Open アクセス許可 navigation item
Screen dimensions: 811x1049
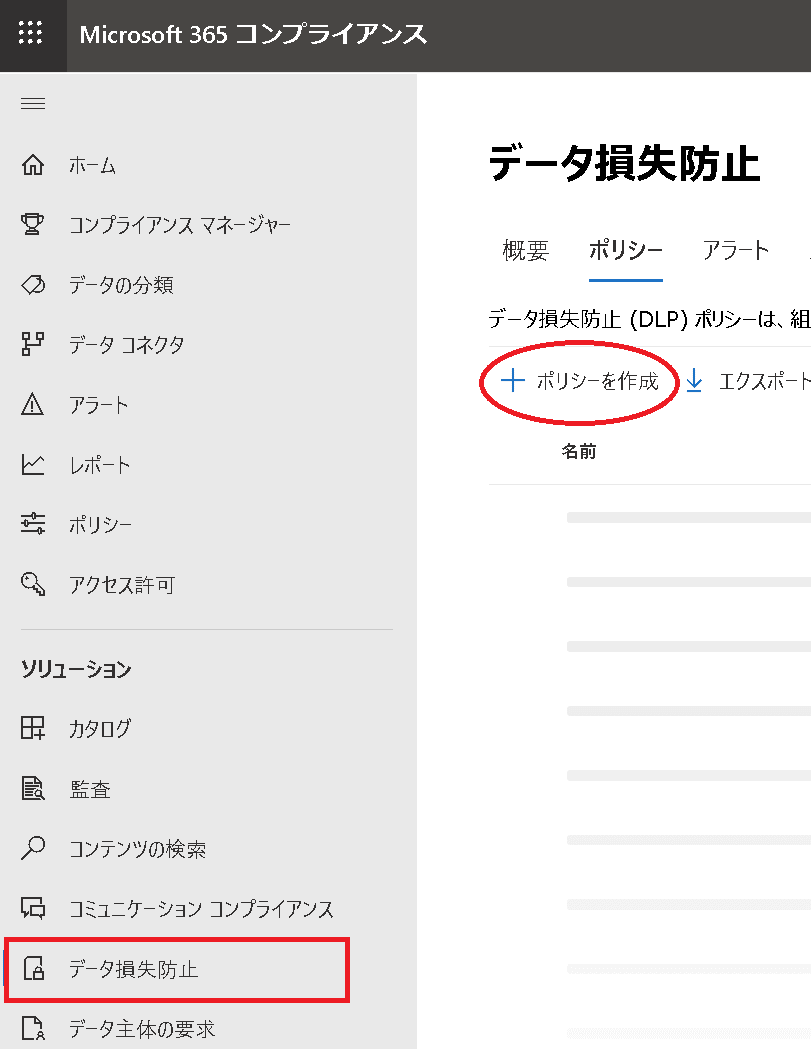pyautogui.click(x=122, y=585)
